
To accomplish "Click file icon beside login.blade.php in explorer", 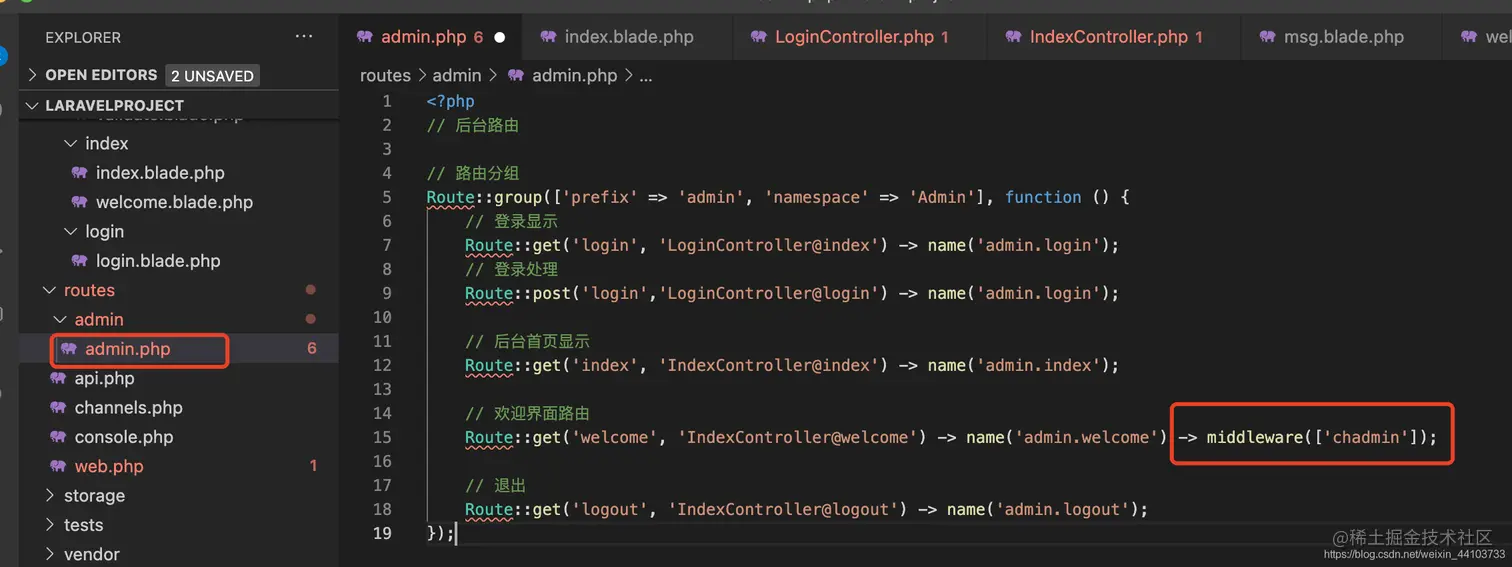I will [x=80, y=261].
